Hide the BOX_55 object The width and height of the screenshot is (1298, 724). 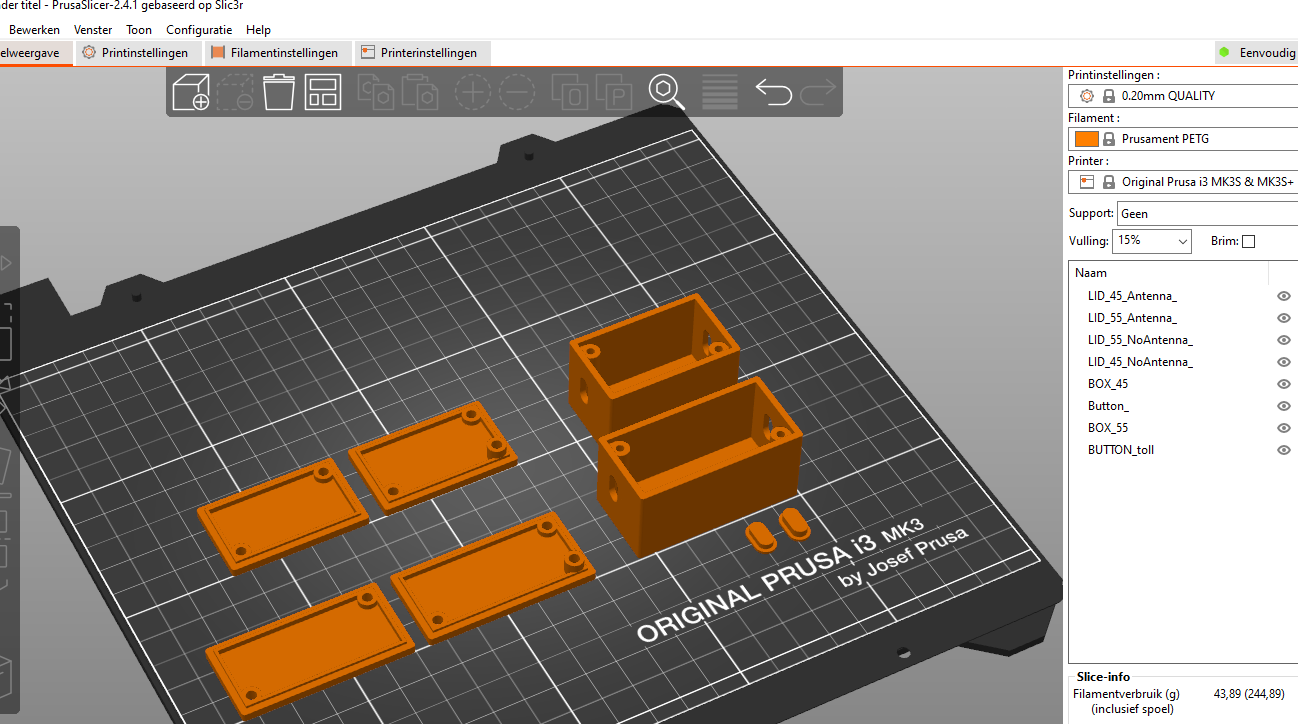click(x=1284, y=428)
